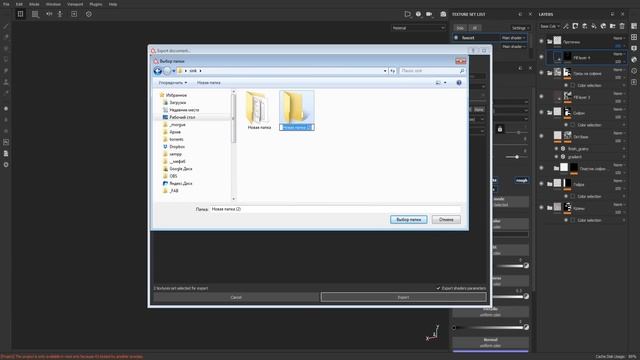Viewport: 640px width, 360px height.
Task: Select the Paint brush tool in left toolbar
Action: [x=6, y=26]
